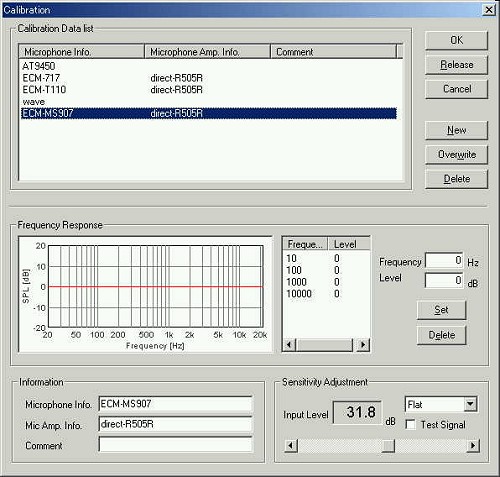Screen dimensions: 500x477
Task: Click the right scroll arrow under the frequency list
Action: click(x=363, y=344)
